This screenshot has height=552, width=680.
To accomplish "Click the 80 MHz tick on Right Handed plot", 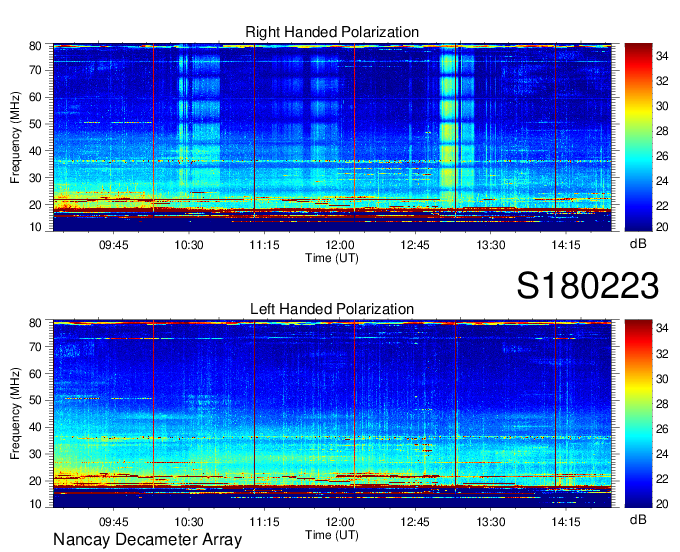I will pos(35,46).
